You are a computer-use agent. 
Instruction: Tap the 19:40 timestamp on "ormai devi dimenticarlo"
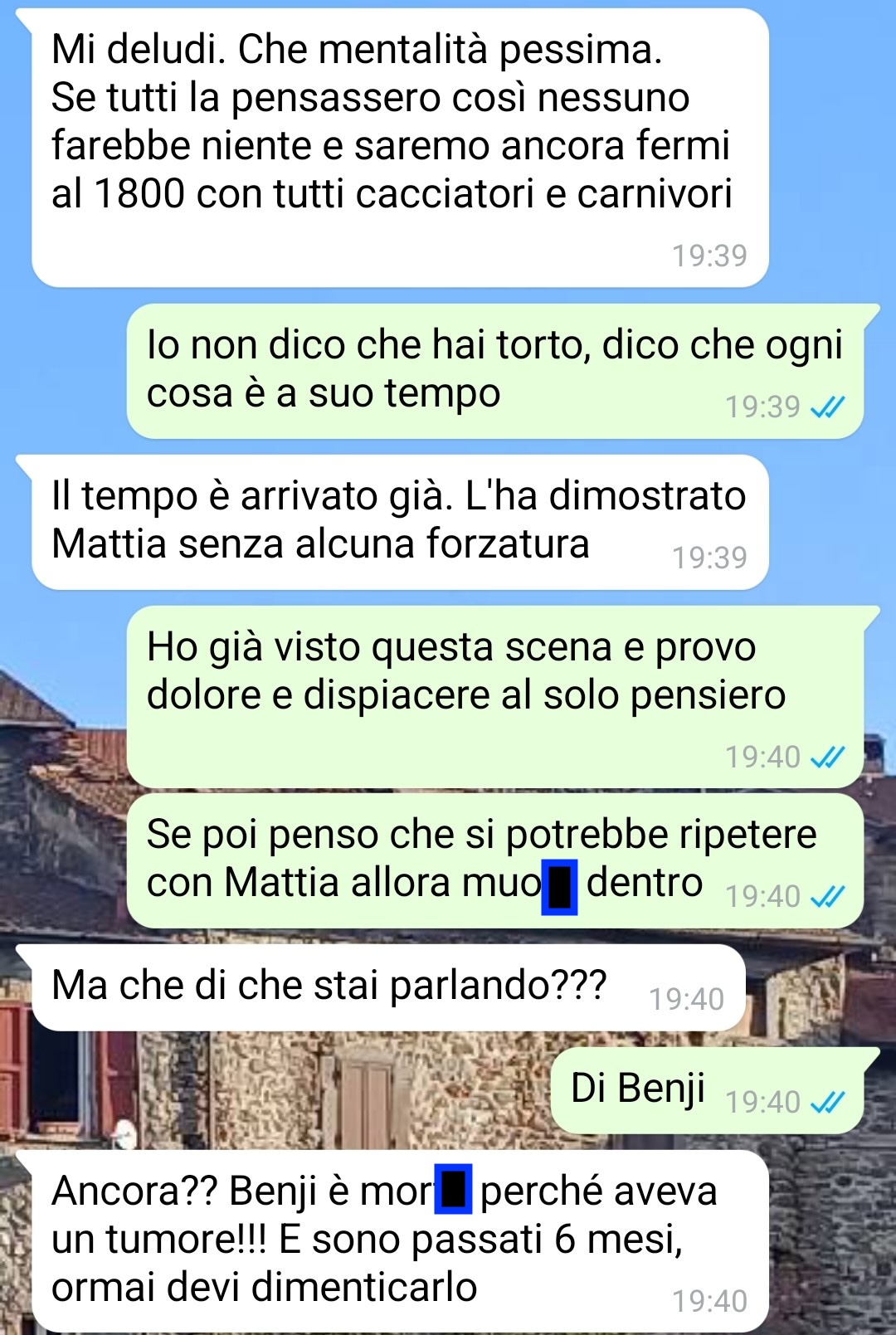pyautogui.click(x=709, y=1301)
